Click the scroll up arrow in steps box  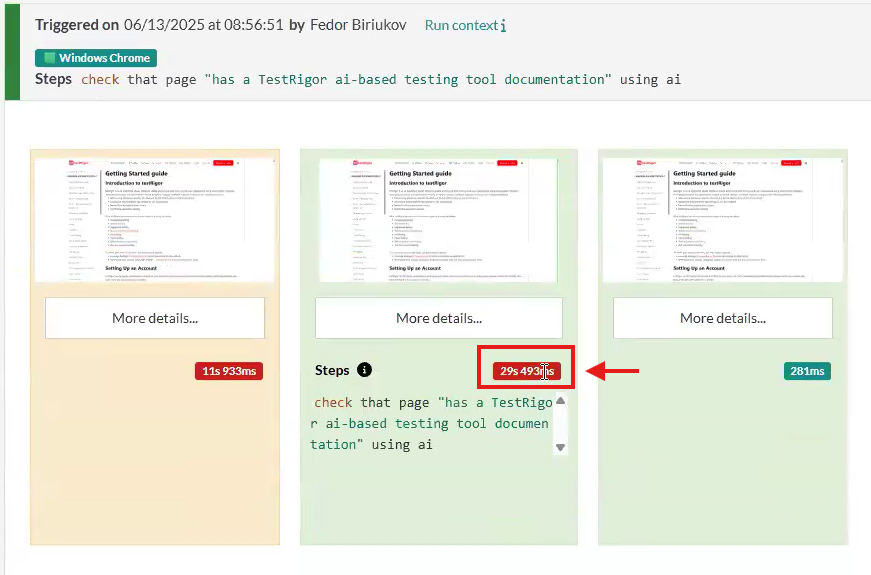[x=560, y=401]
